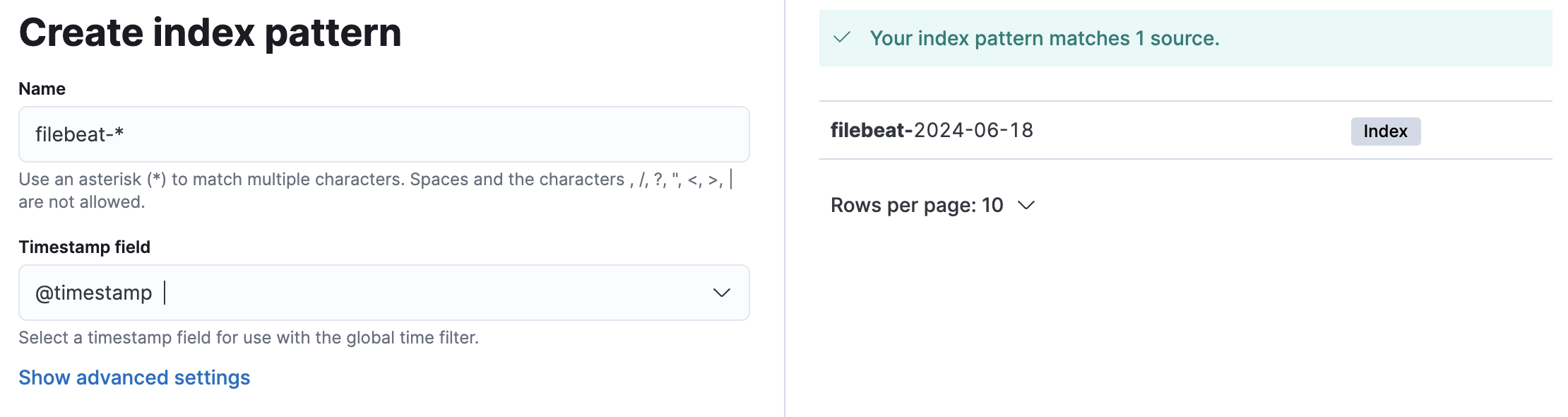
Task: Open Show advanced settings link
Action: tap(134, 377)
